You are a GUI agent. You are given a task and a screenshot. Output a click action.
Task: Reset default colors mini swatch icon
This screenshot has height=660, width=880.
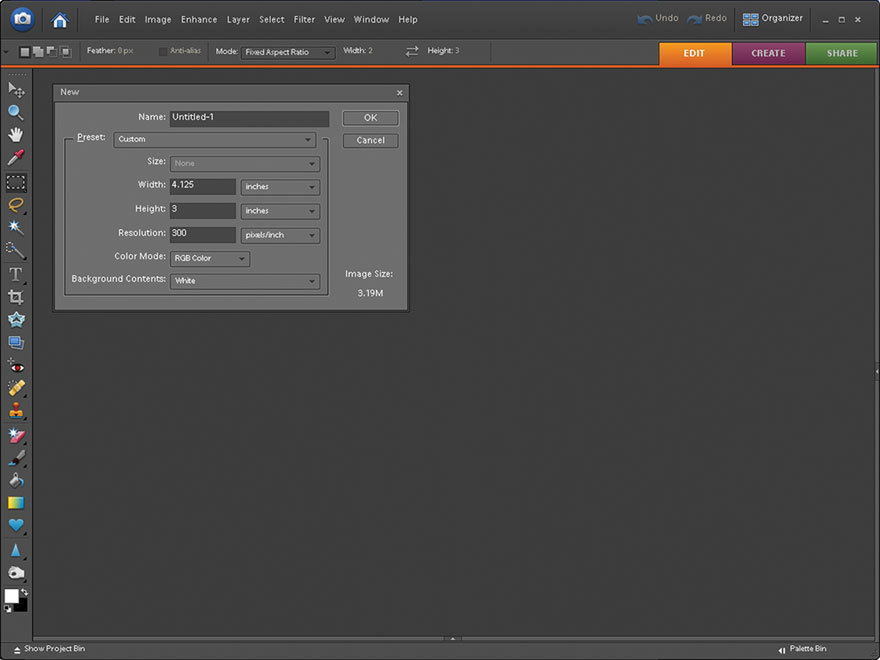coord(7,609)
